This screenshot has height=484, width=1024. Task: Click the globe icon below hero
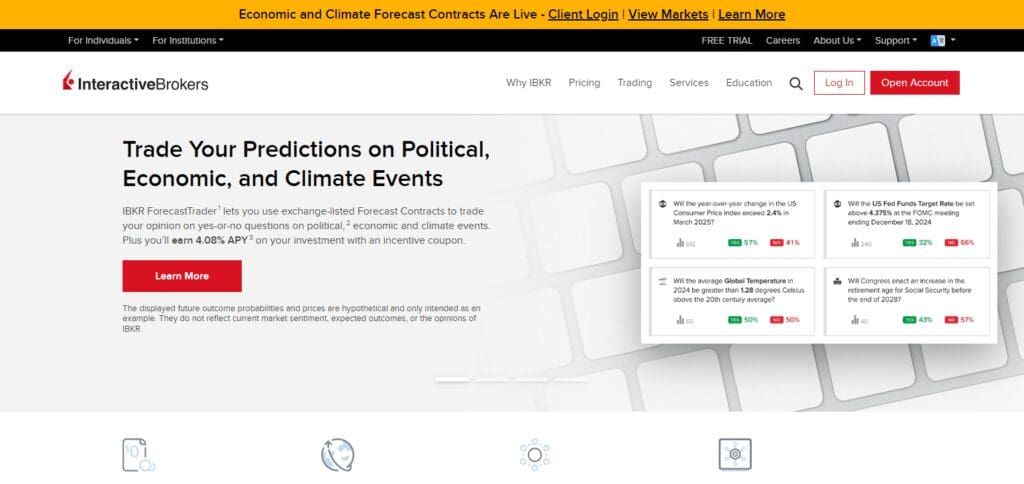pos(338,455)
